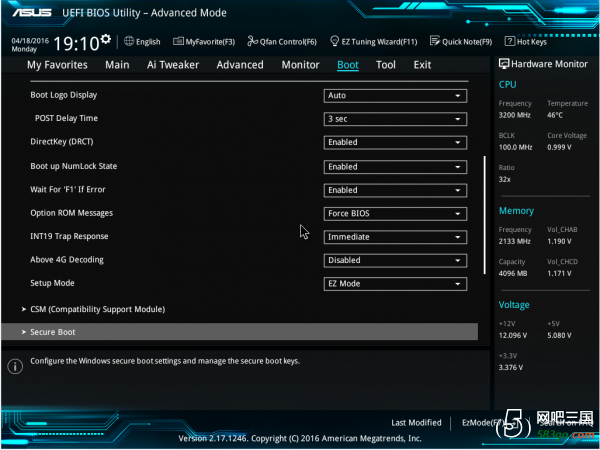Open the Setup Mode dropdown
The image size is (600, 450).
click(395, 284)
